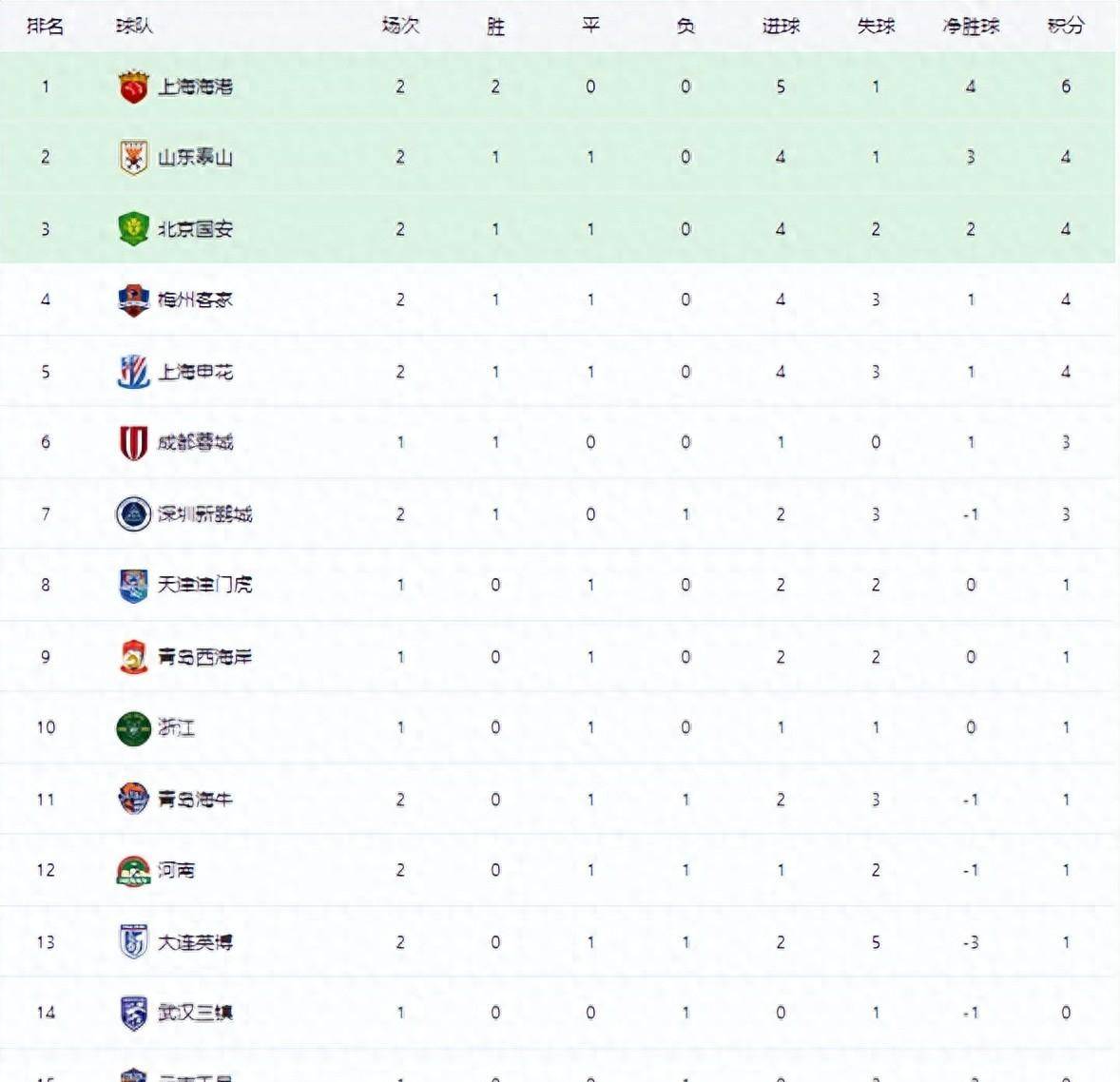
Task: Click the 上海海港 team logo
Action: pyautogui.click(x=133, y=87)
